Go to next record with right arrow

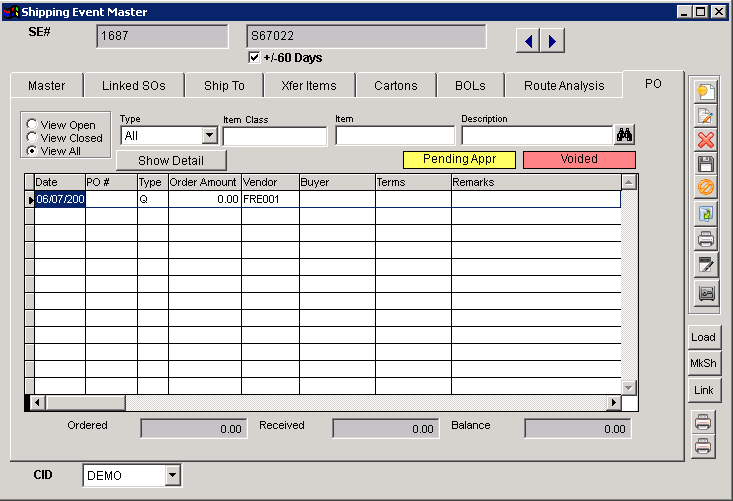pyautogui.click(x=552, y=40)
